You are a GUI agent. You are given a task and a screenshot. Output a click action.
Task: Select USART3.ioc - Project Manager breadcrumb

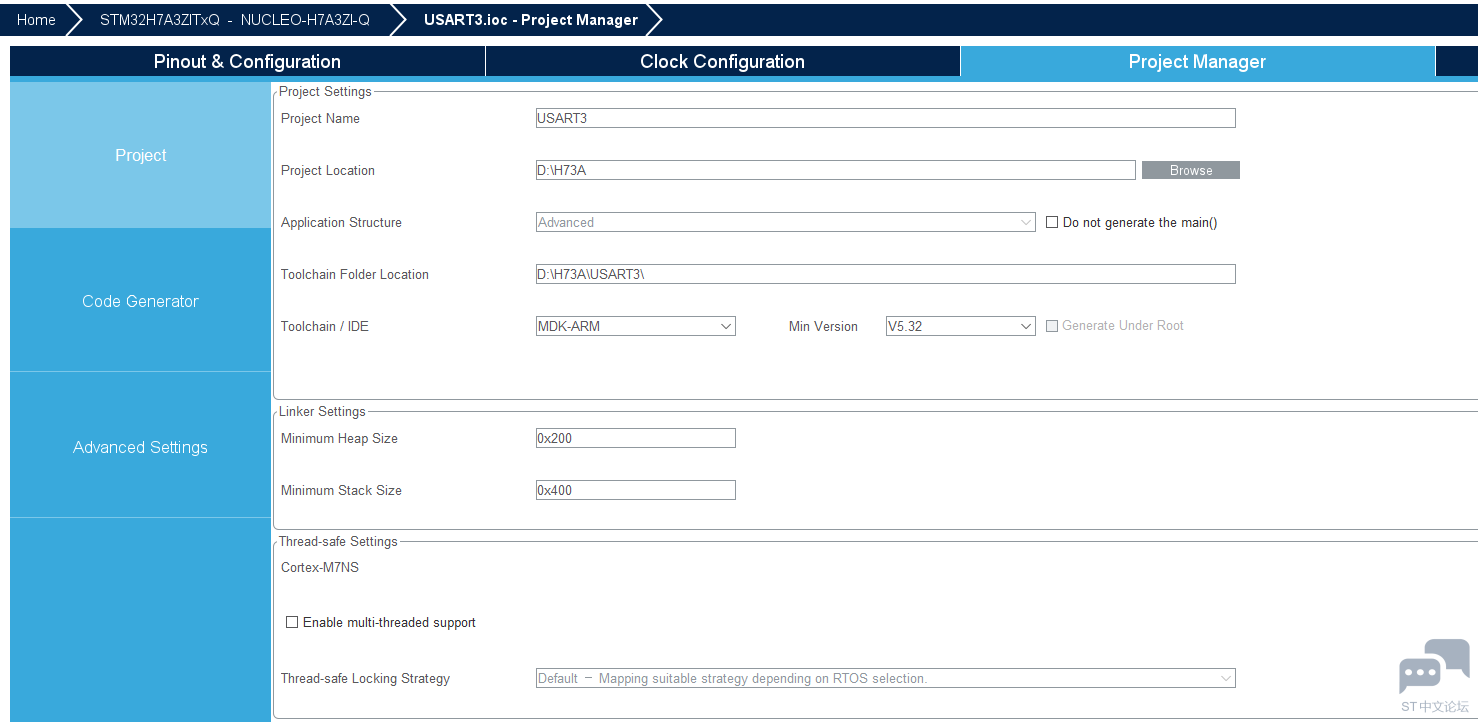[x=530, y=19]
